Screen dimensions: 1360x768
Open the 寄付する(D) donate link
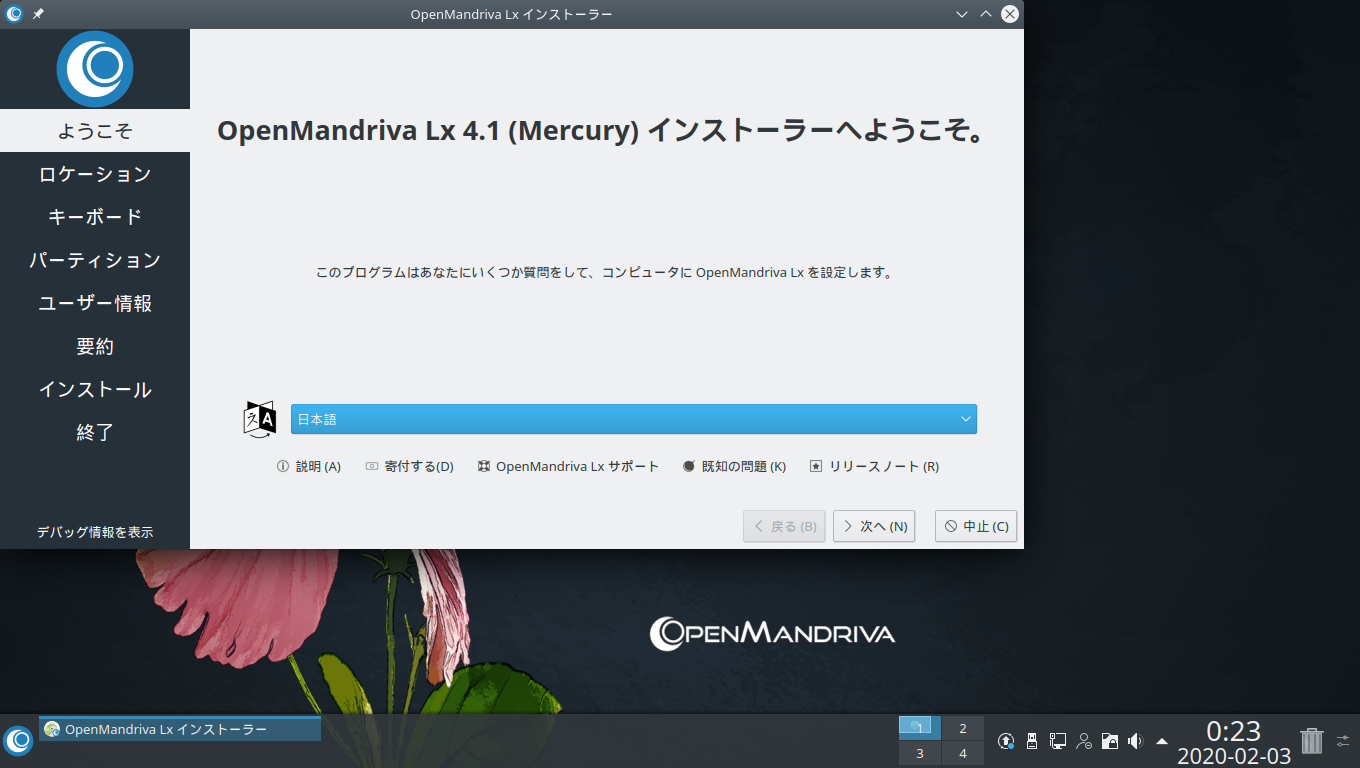[x=409, y=466]
